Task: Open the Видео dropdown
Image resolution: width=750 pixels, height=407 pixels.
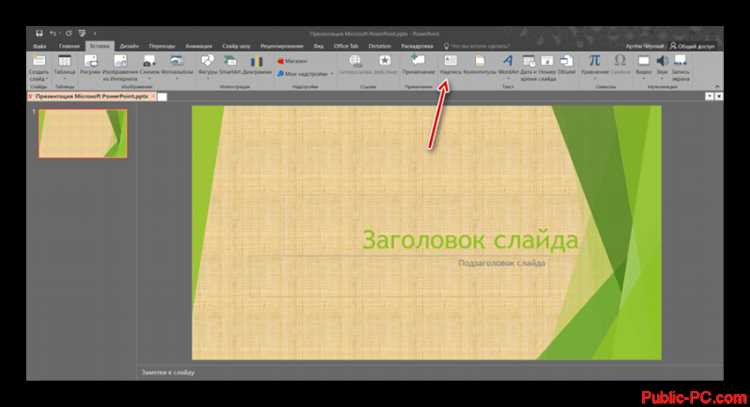Action: pyautogui.click(x=643, y=67)
